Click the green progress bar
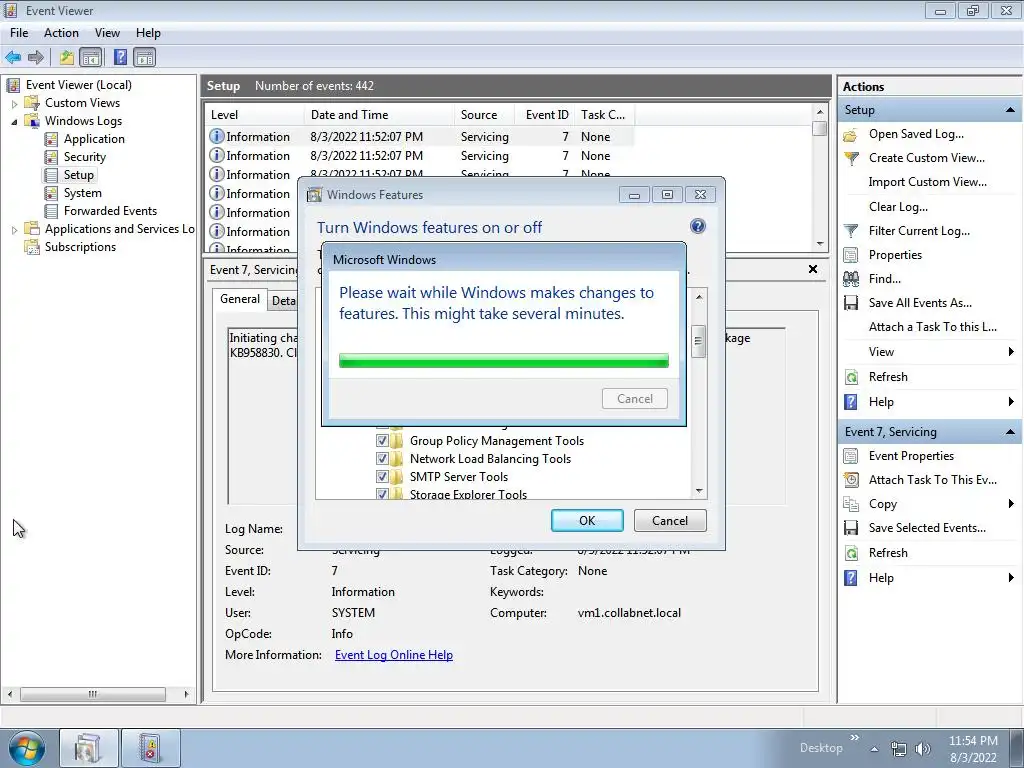 tap(504, 360)
